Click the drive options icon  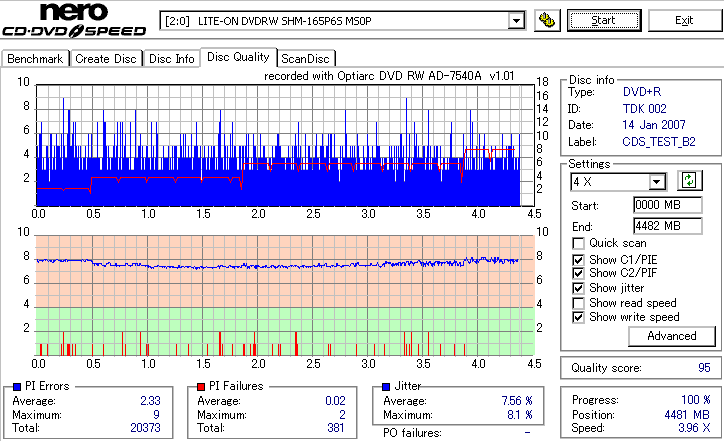coord(547,20)
